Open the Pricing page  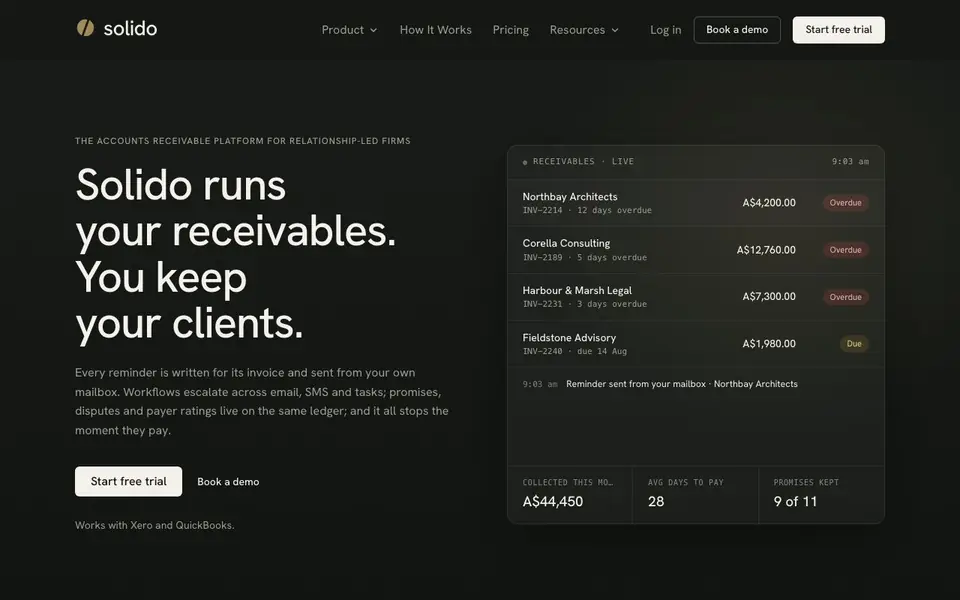[511, 30]
